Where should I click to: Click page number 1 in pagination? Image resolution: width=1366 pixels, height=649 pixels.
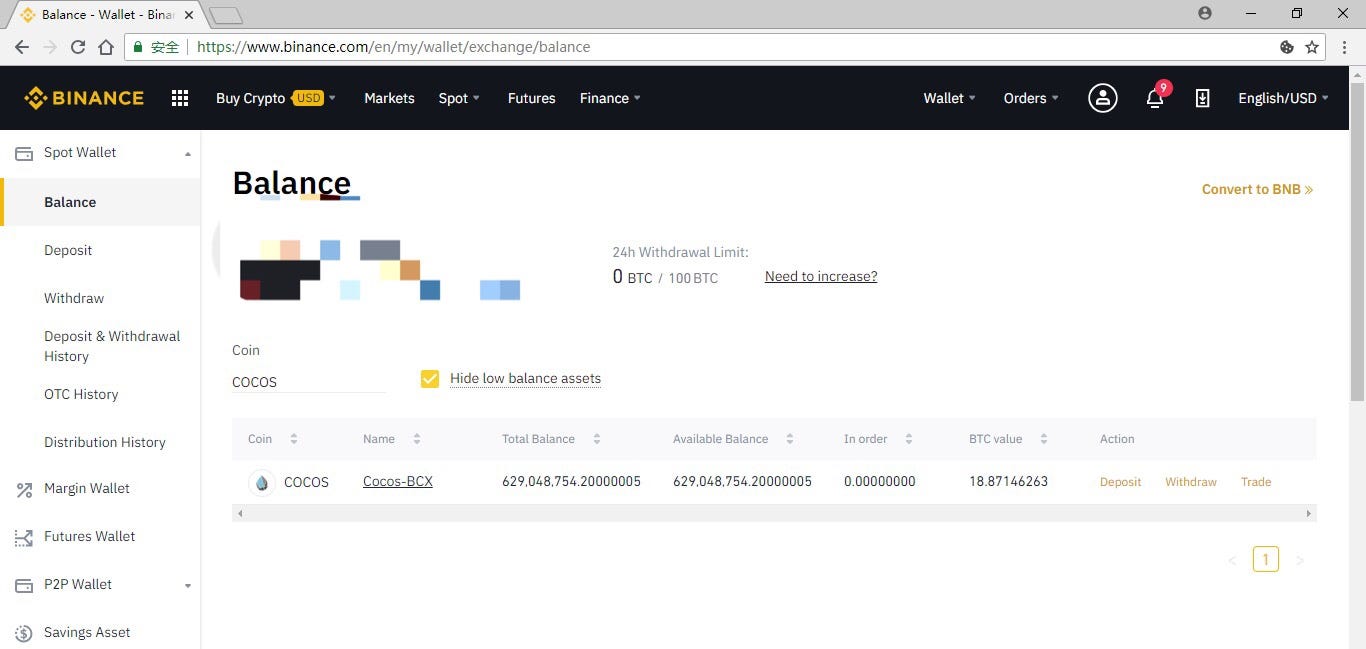1265,560
